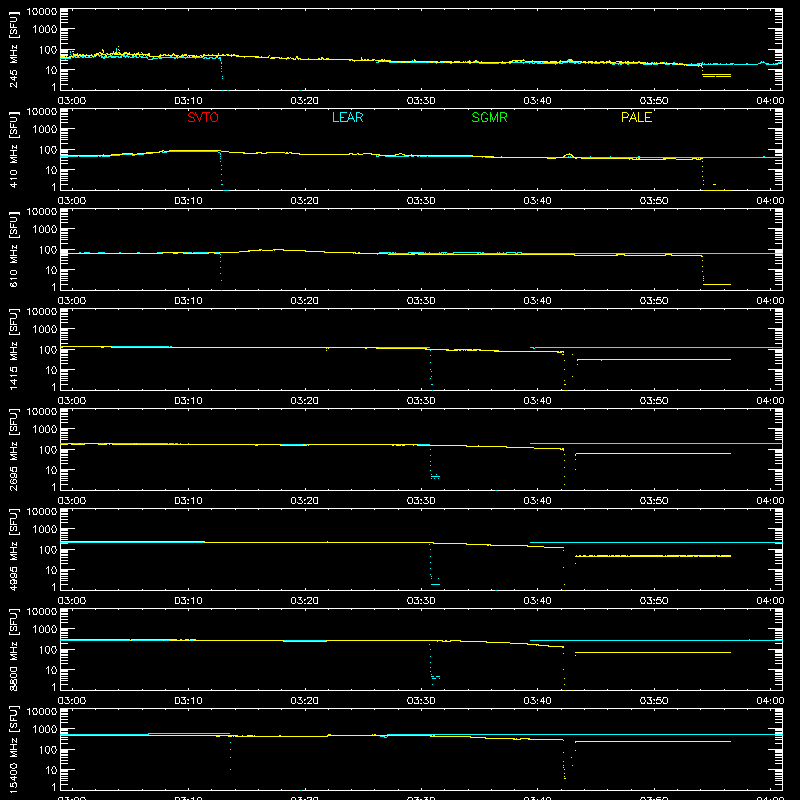Click the 03:30 time label below the 245 MHz plot
Image resolution: width=800 pixels, height=800 pixels.
[x=421, y=101]
